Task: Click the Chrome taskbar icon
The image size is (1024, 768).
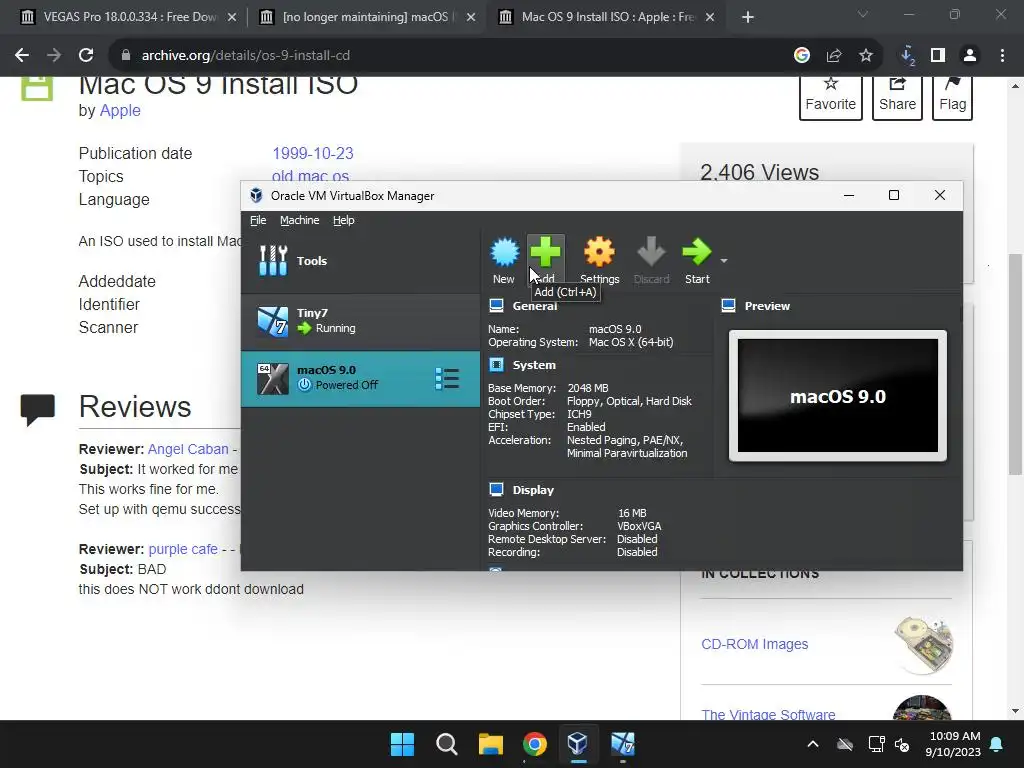Action: tap(534, 744)
